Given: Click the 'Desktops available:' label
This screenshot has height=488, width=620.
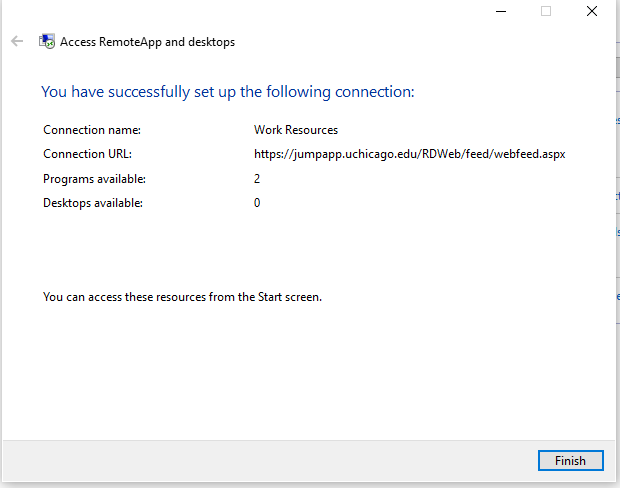Looking at the screenshot, I should click(93, 203).
